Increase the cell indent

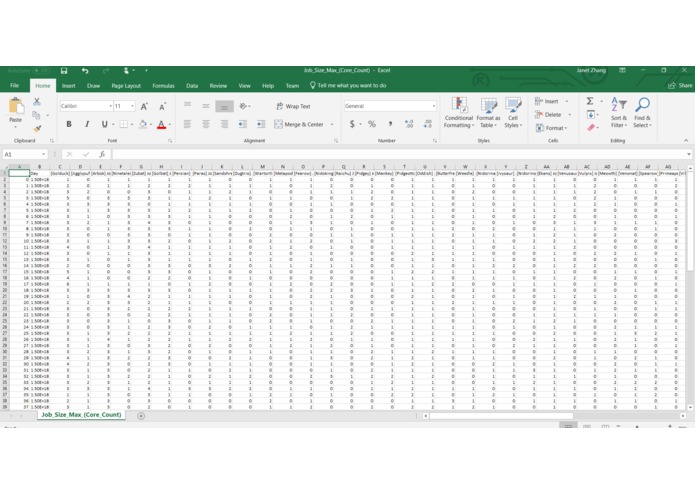(261, 124)
